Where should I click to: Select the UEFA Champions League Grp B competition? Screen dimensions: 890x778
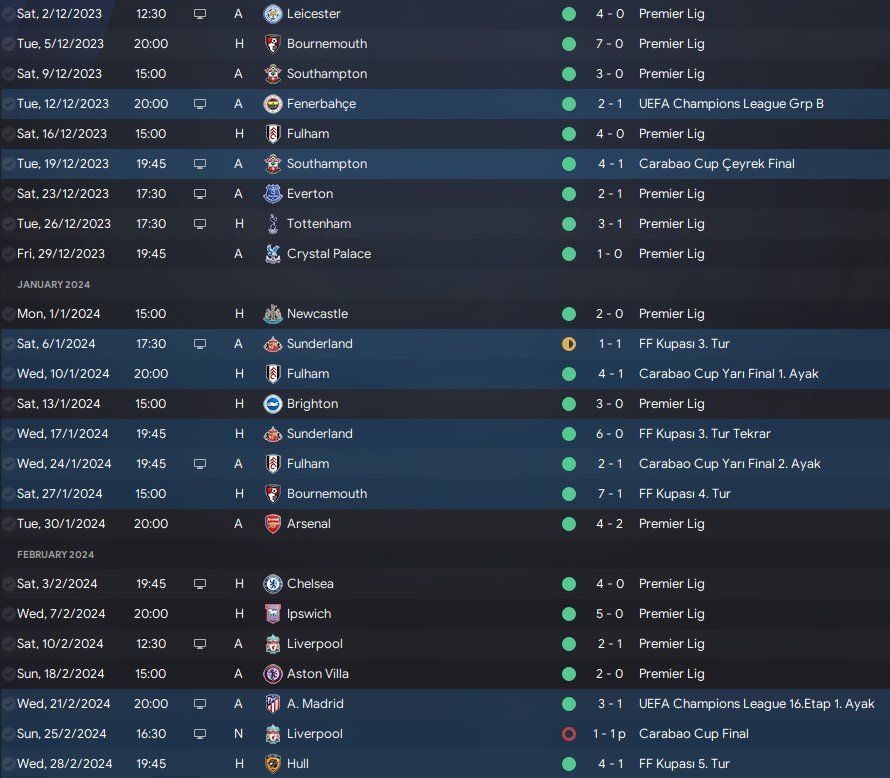click(x=731, y=104)
